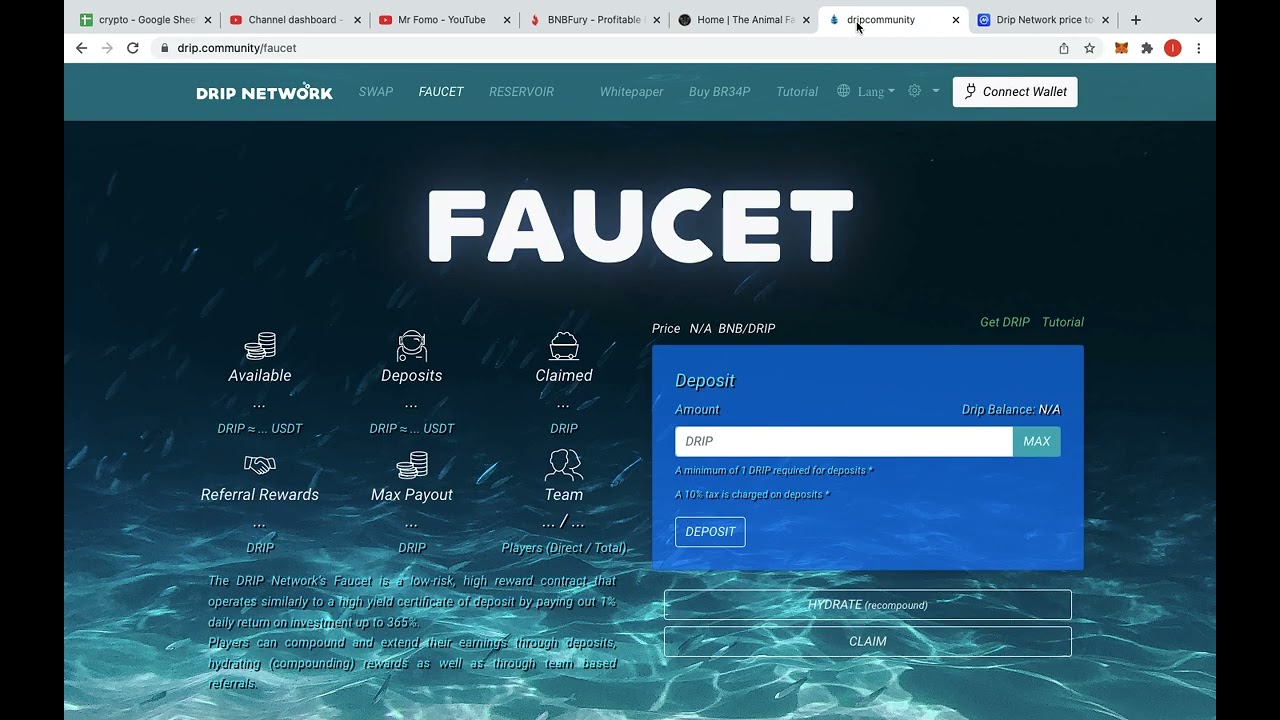Go back with browser back arrow
1280x720 pixels.
click(82, 48)
